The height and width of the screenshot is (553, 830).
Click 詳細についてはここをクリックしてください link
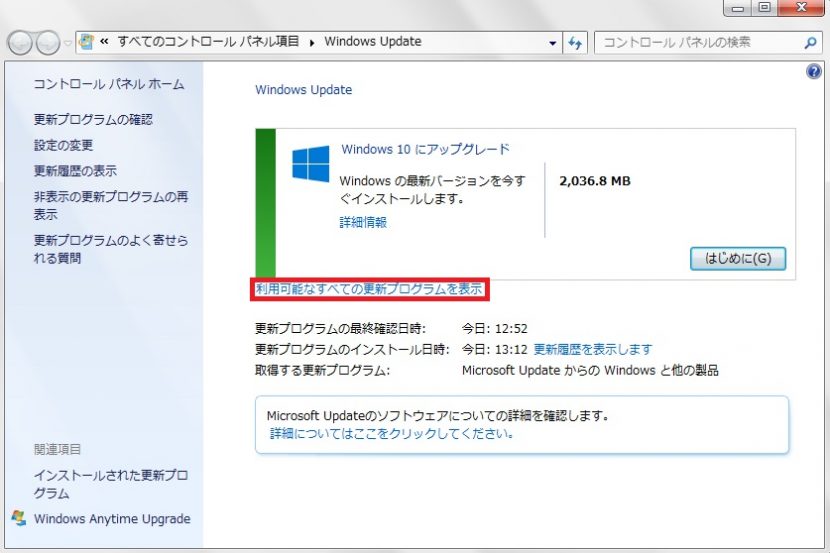(392, 433)
